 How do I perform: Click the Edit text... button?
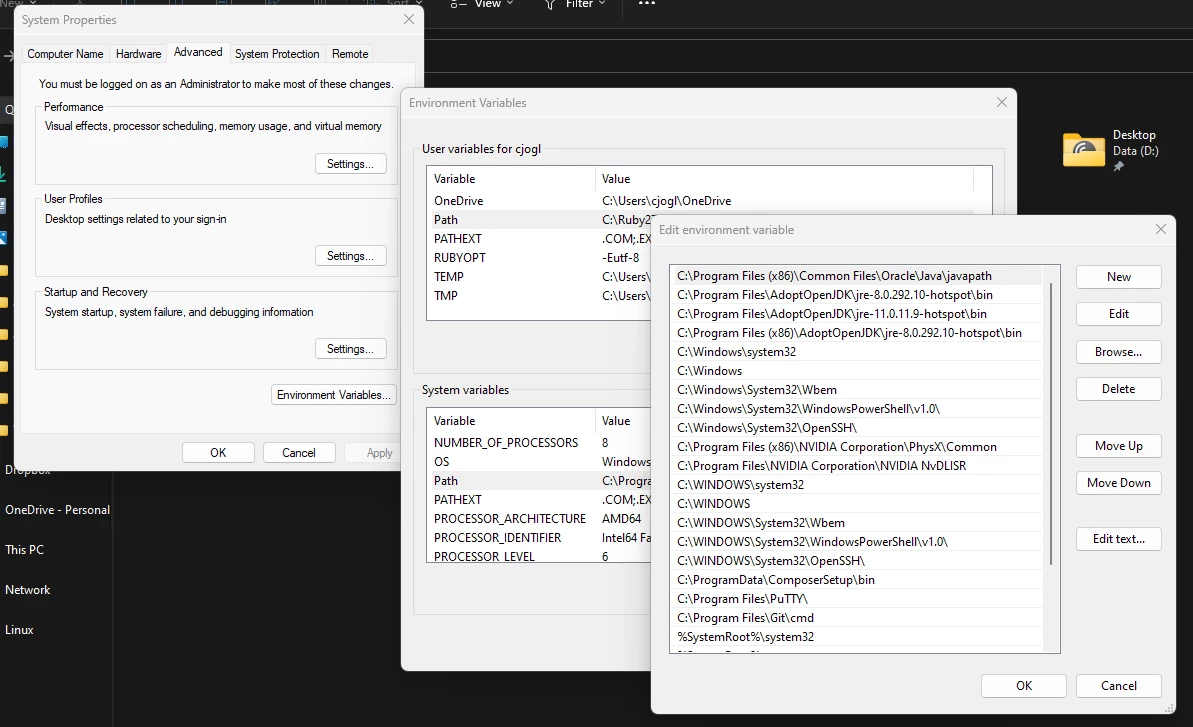pos(1118,538)
